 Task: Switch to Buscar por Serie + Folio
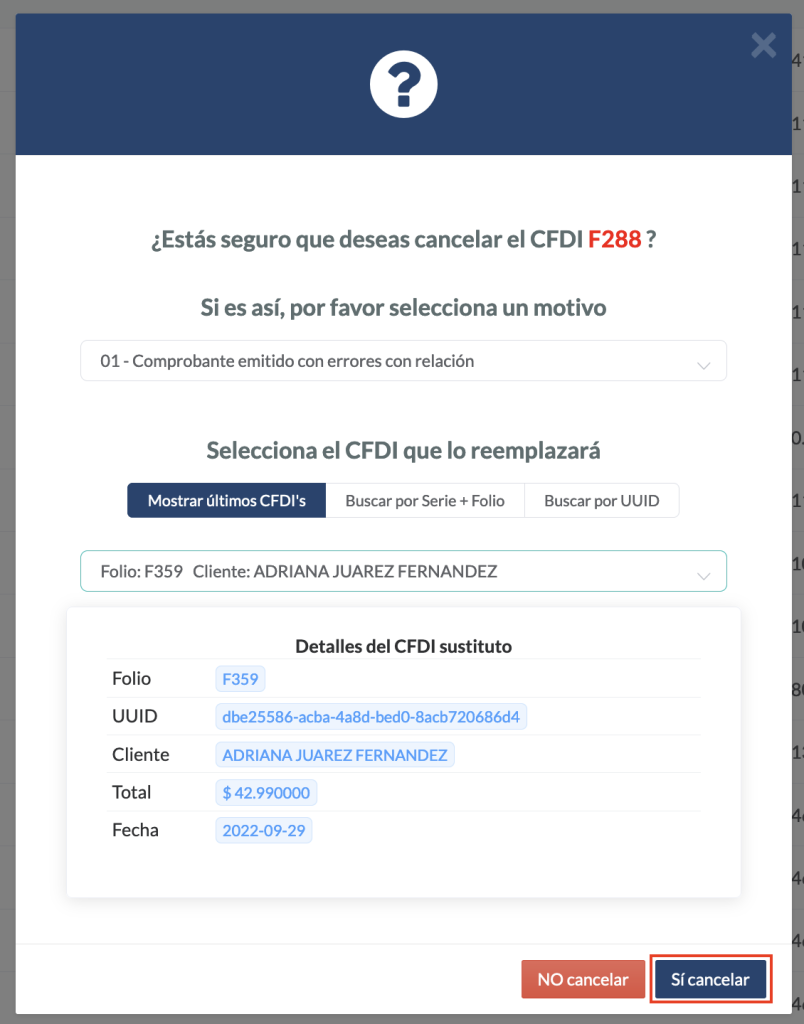pos(425,501)
